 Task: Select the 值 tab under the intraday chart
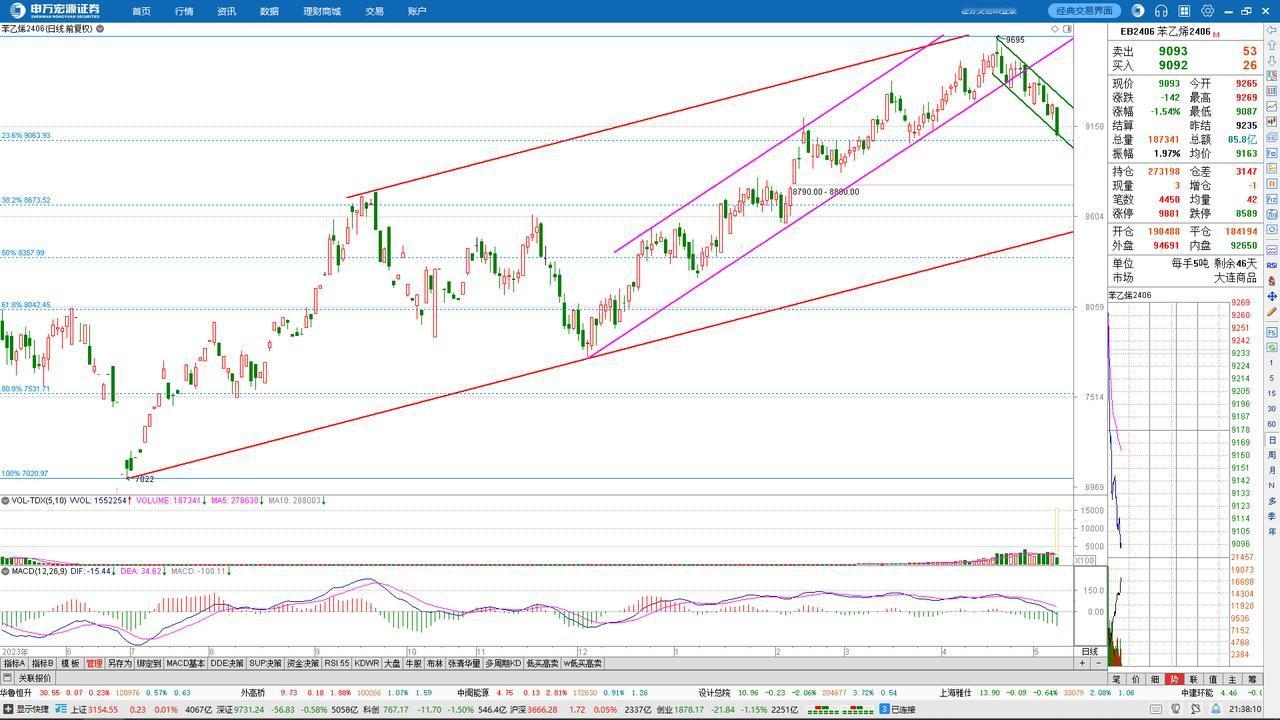(1213, 679)
